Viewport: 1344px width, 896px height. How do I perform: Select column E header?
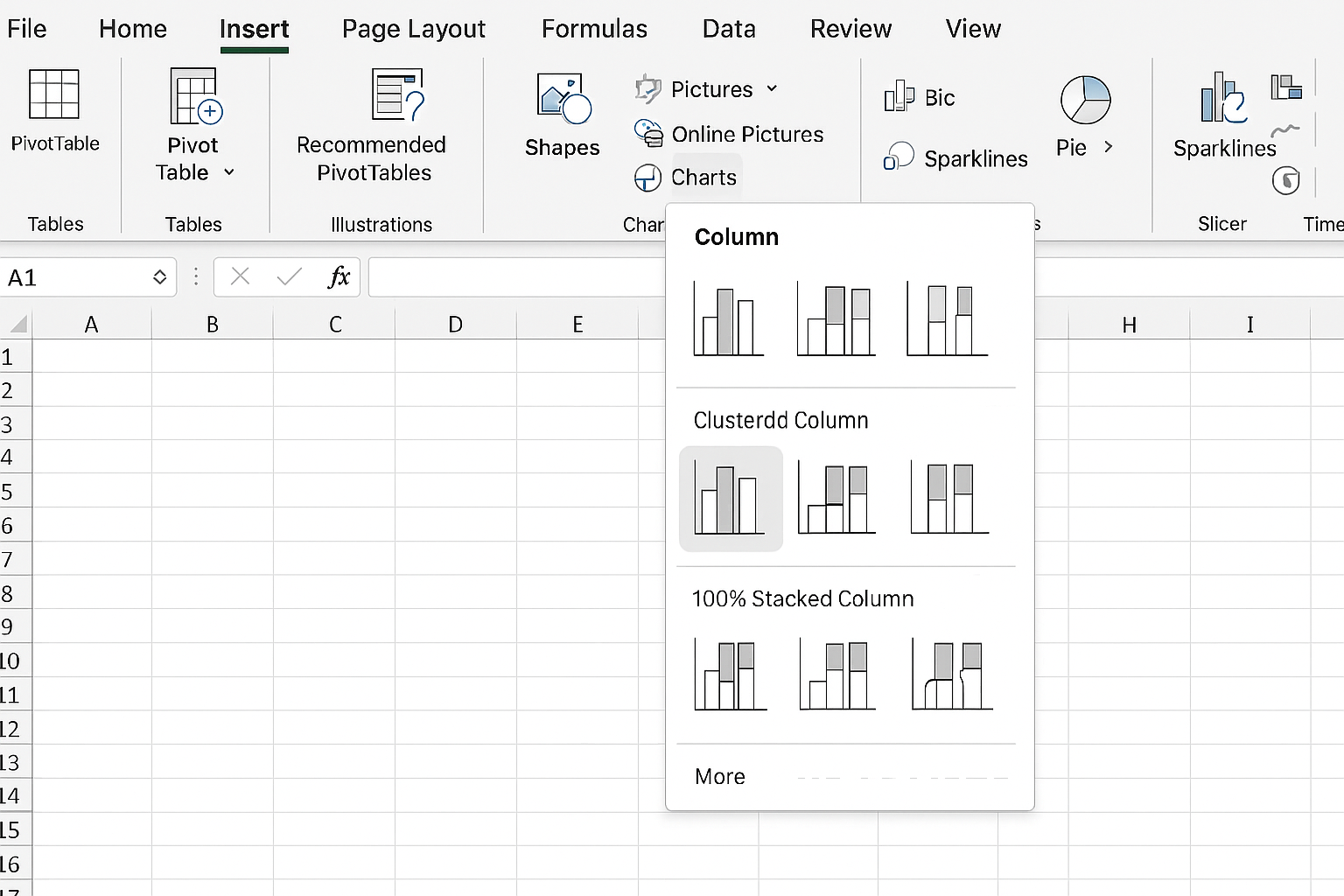tap(577, 325)
